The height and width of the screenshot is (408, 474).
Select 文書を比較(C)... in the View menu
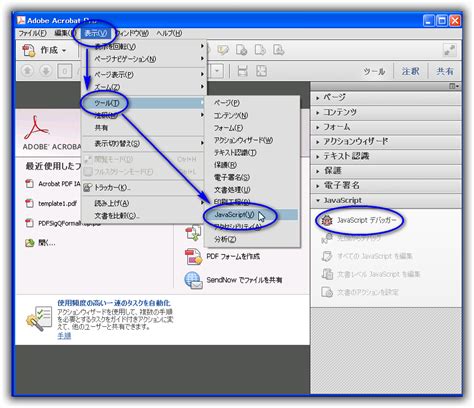pos(144,216)
